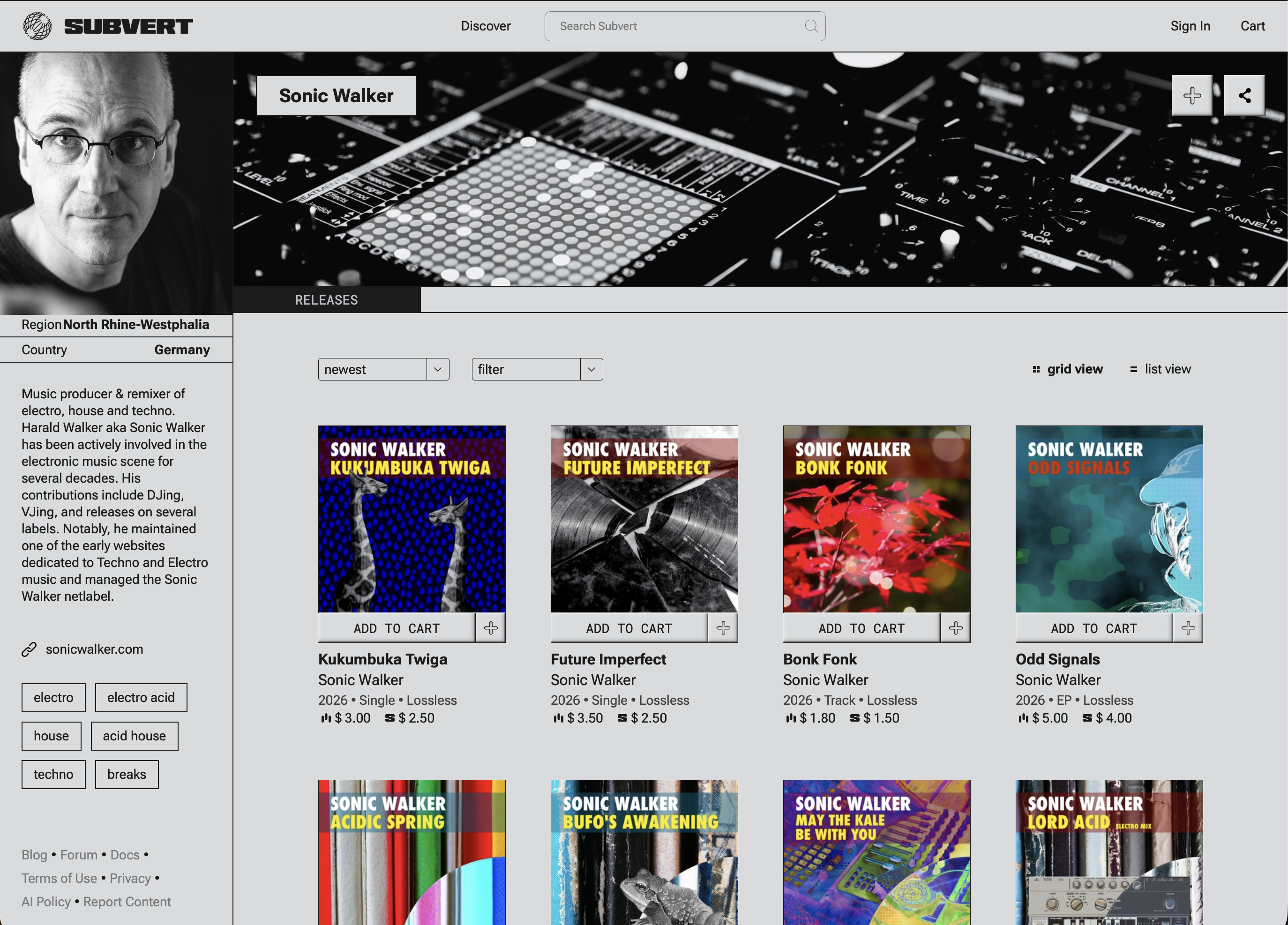
Task: Open the Sign In page
Action: tap(1191, 26)
